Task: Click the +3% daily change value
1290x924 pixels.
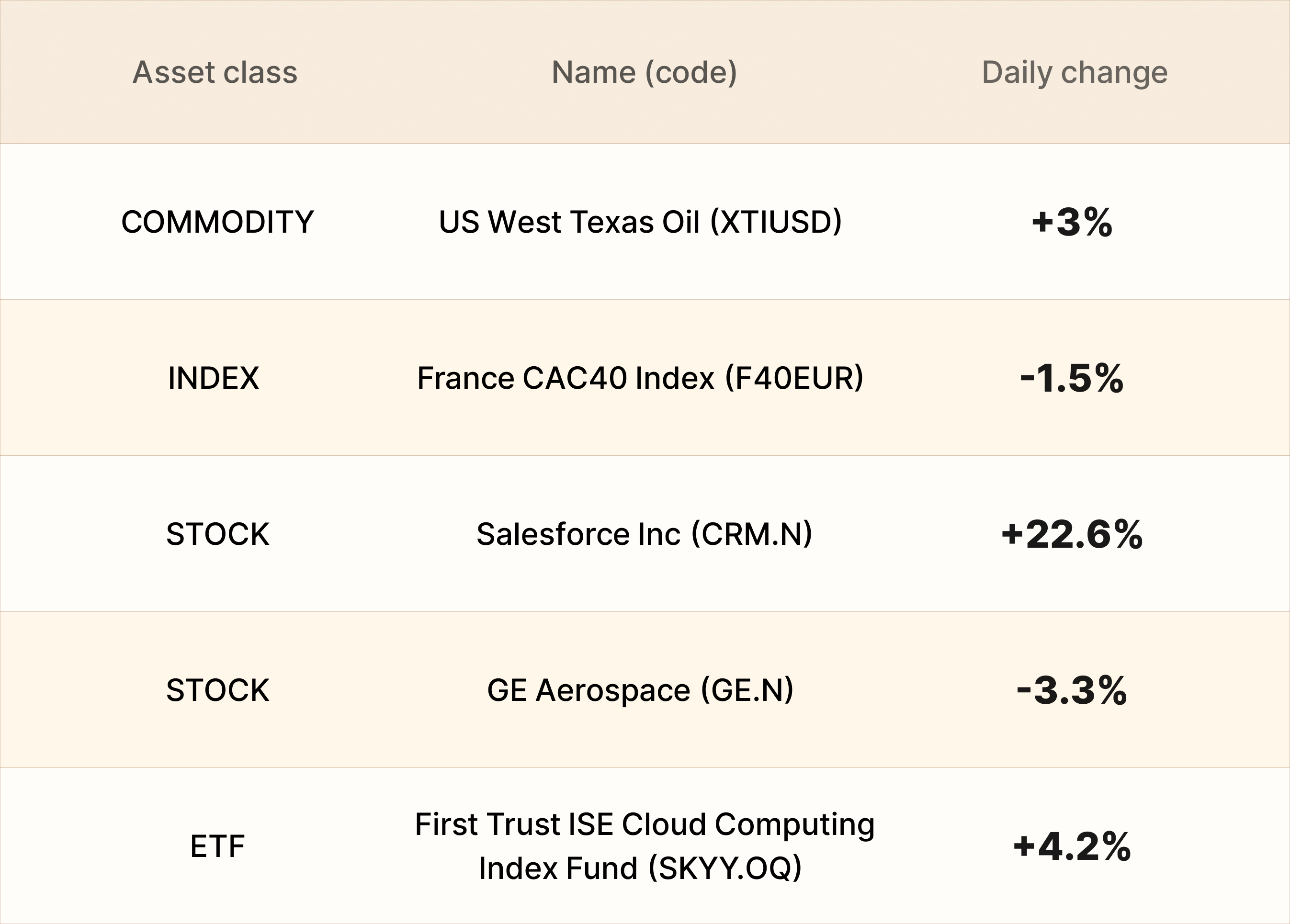Action: (x=1072, y=222)
